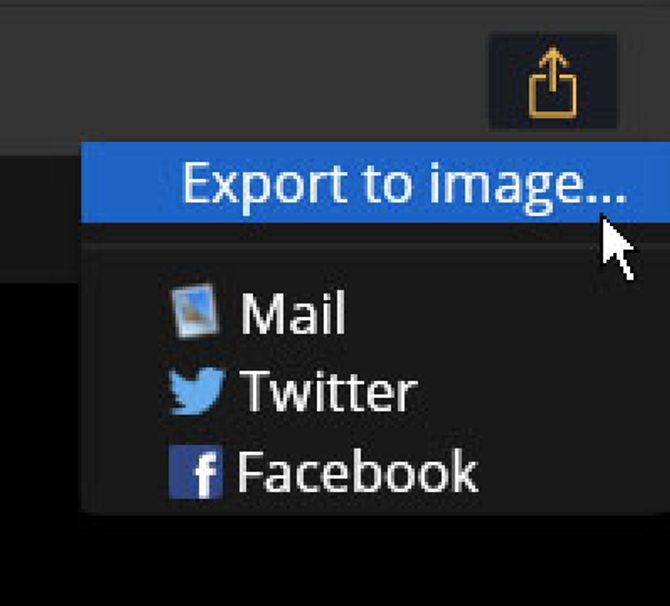Select Export to image... menu entry
This screenshot has width=670, height=606.
coord(375,182)
